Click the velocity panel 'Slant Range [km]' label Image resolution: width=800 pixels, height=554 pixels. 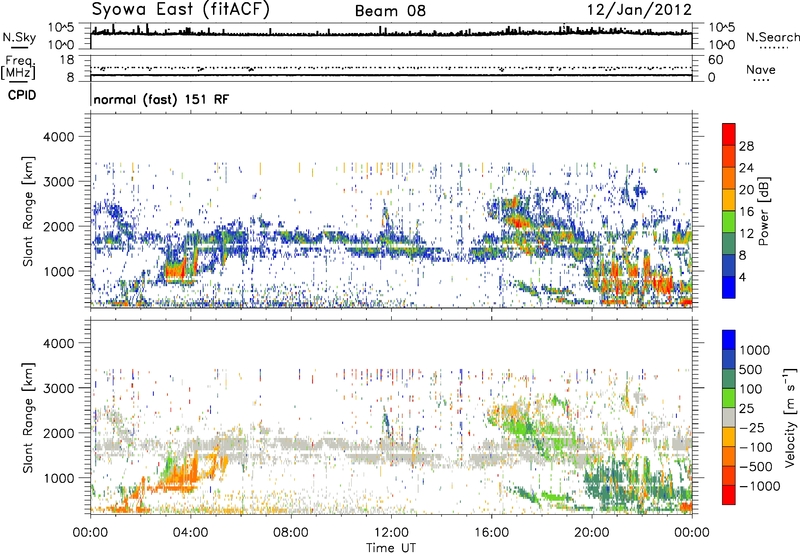(28, 417)
